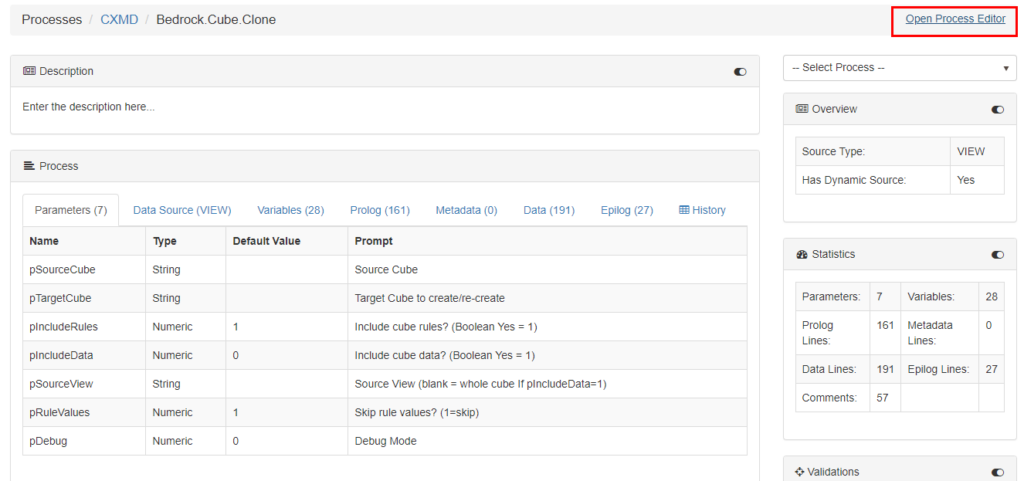1024x481 pixels.
Task: View the Data (191) tab
Action: tap(549, 210)
